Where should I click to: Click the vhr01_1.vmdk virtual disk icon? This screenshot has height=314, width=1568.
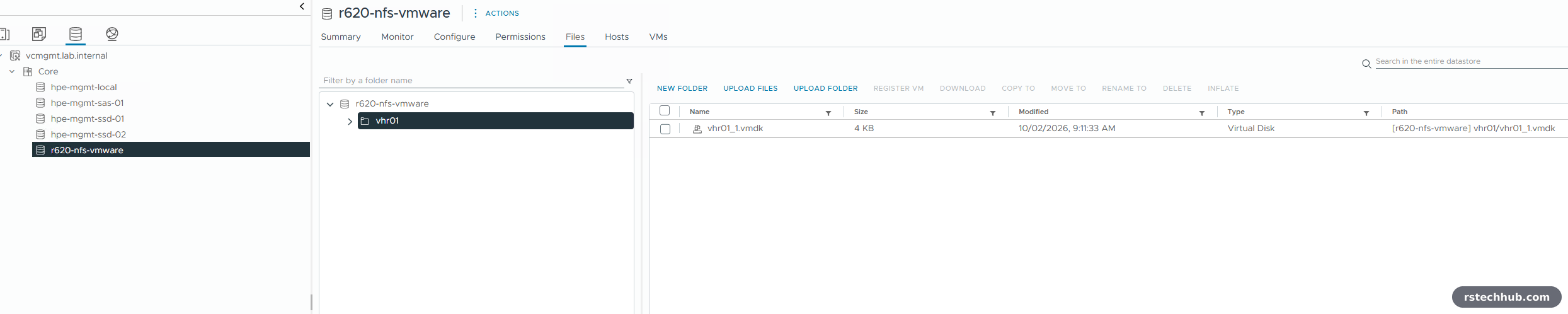(x=697, y=129)
